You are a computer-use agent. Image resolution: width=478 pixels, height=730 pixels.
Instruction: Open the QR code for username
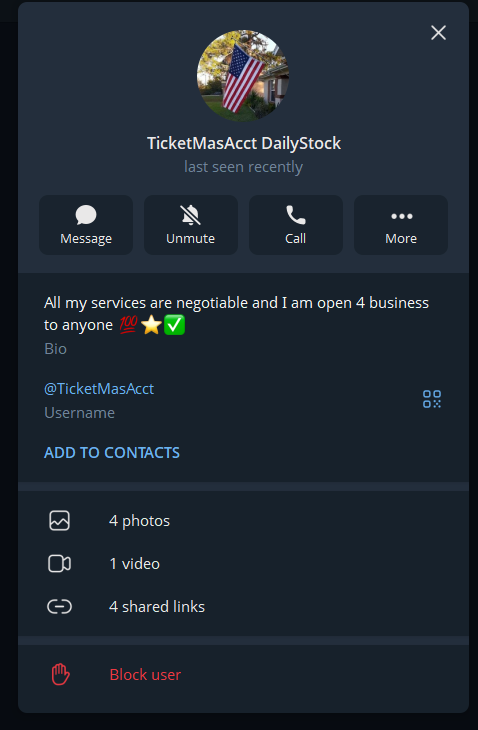pos(432,399)
